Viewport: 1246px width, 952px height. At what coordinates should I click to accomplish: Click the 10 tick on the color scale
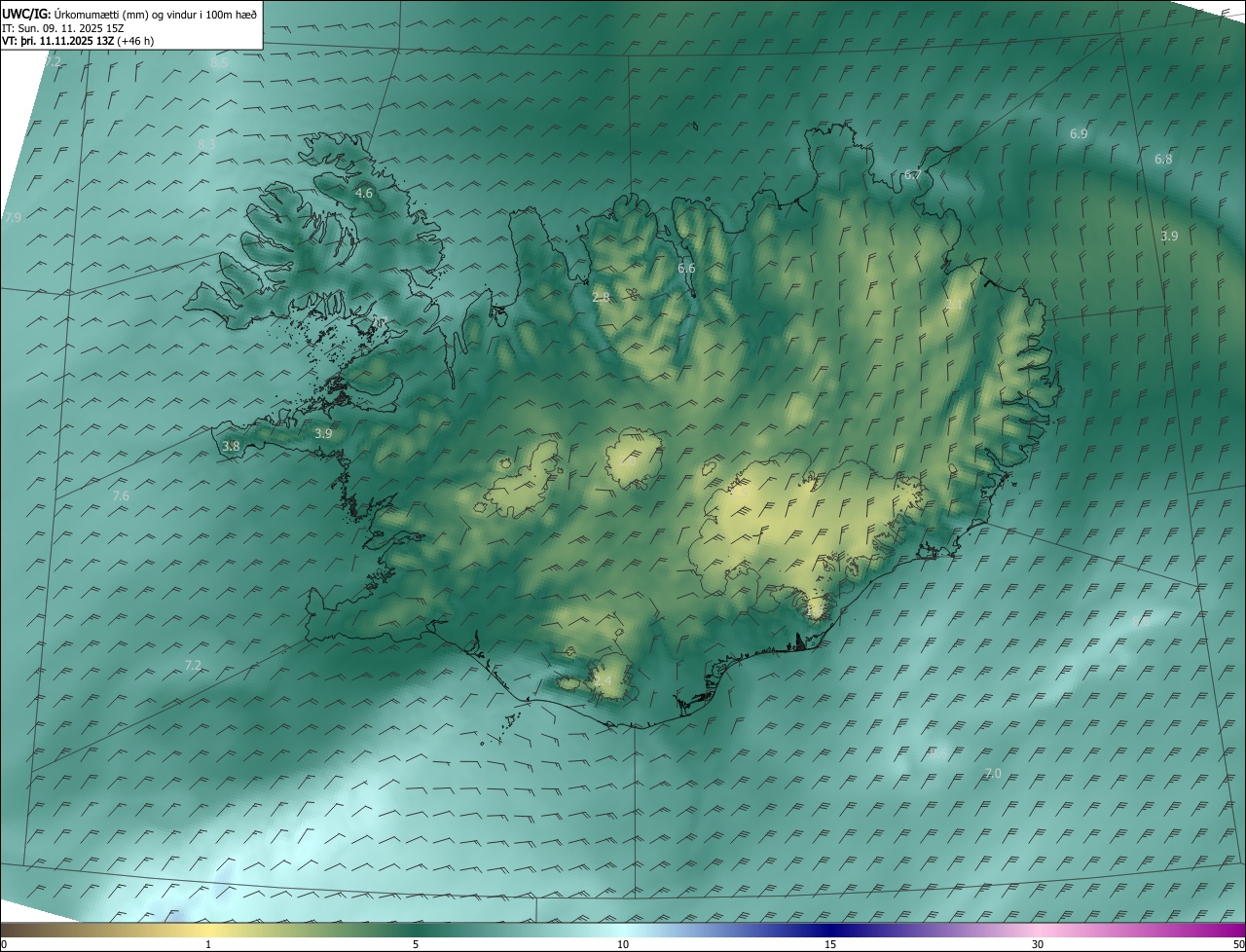tap(623, 944)
